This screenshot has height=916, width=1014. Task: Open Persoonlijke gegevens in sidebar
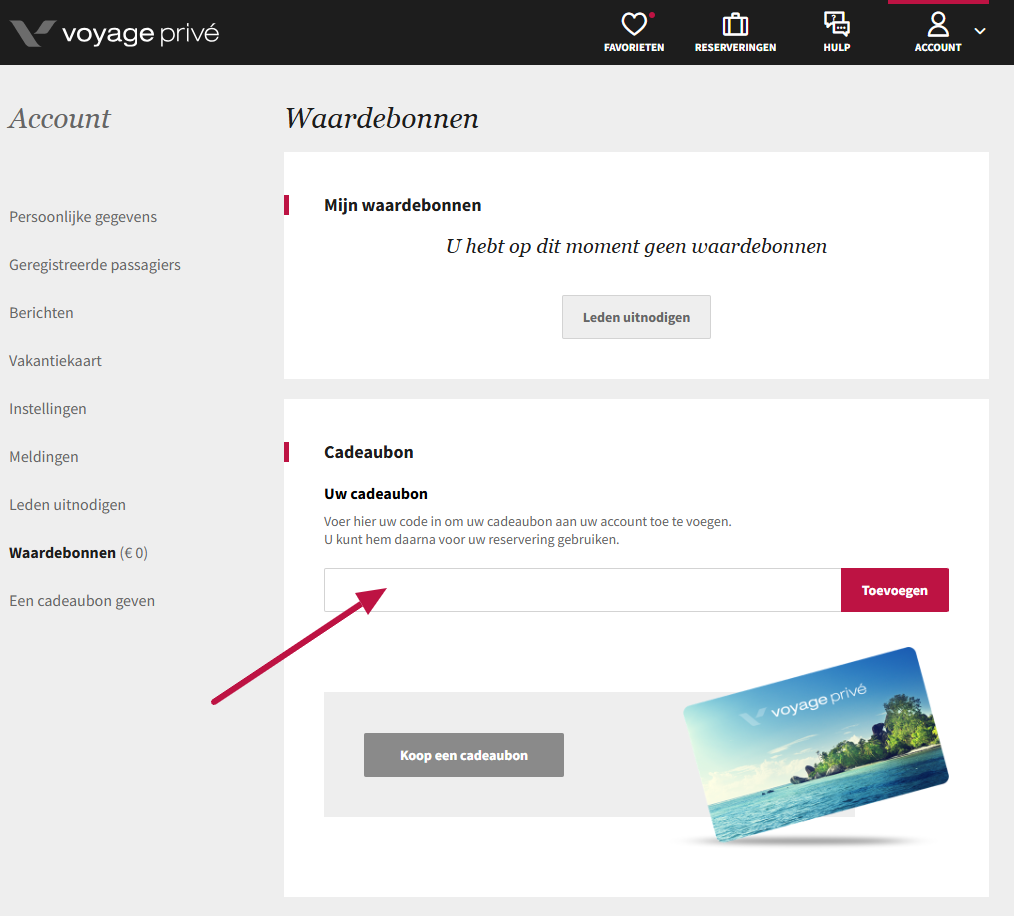click(x=83, y=217)
